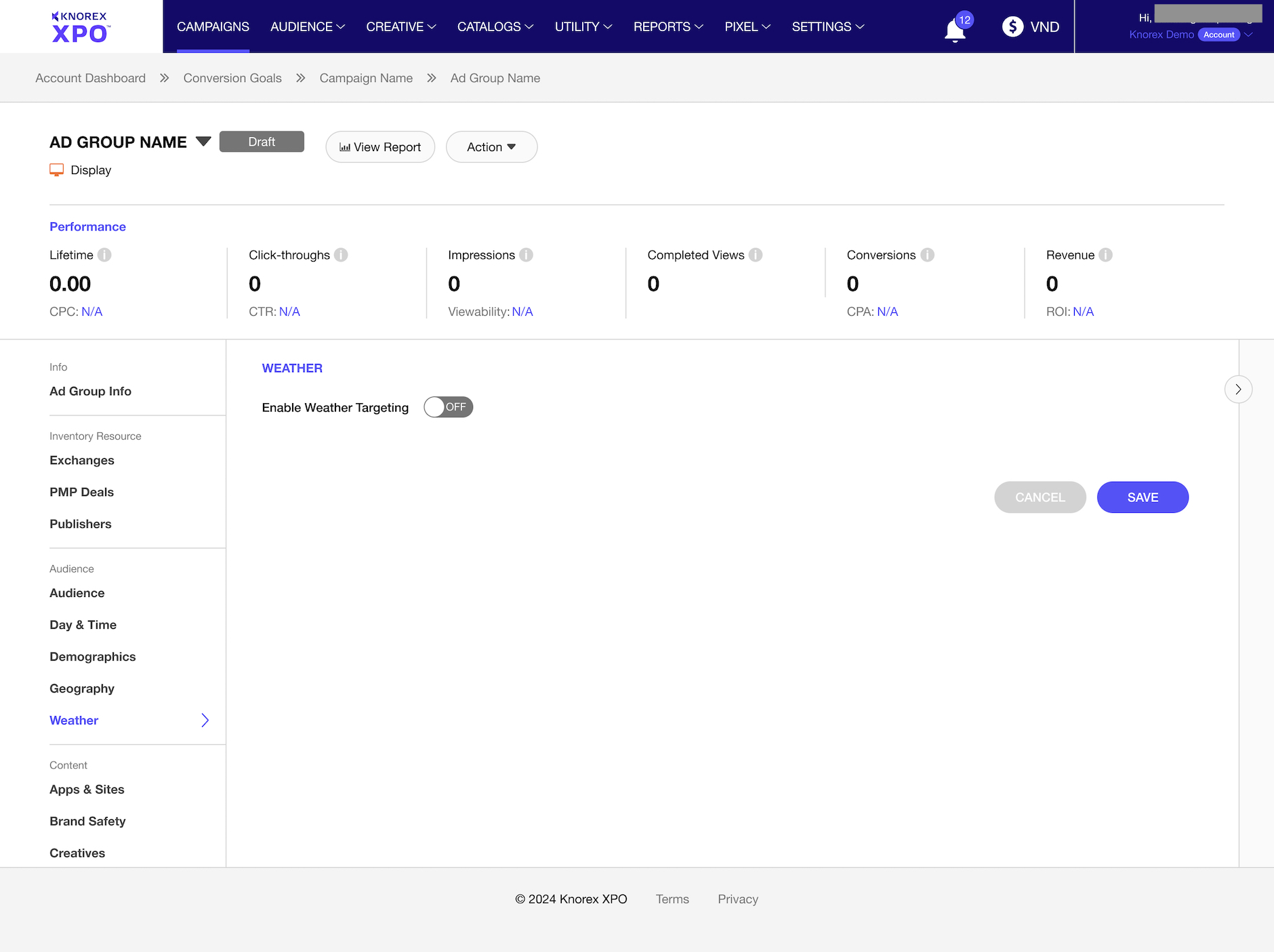
Task: Click the Lifetime info icon
Action: tap(104, 255)
